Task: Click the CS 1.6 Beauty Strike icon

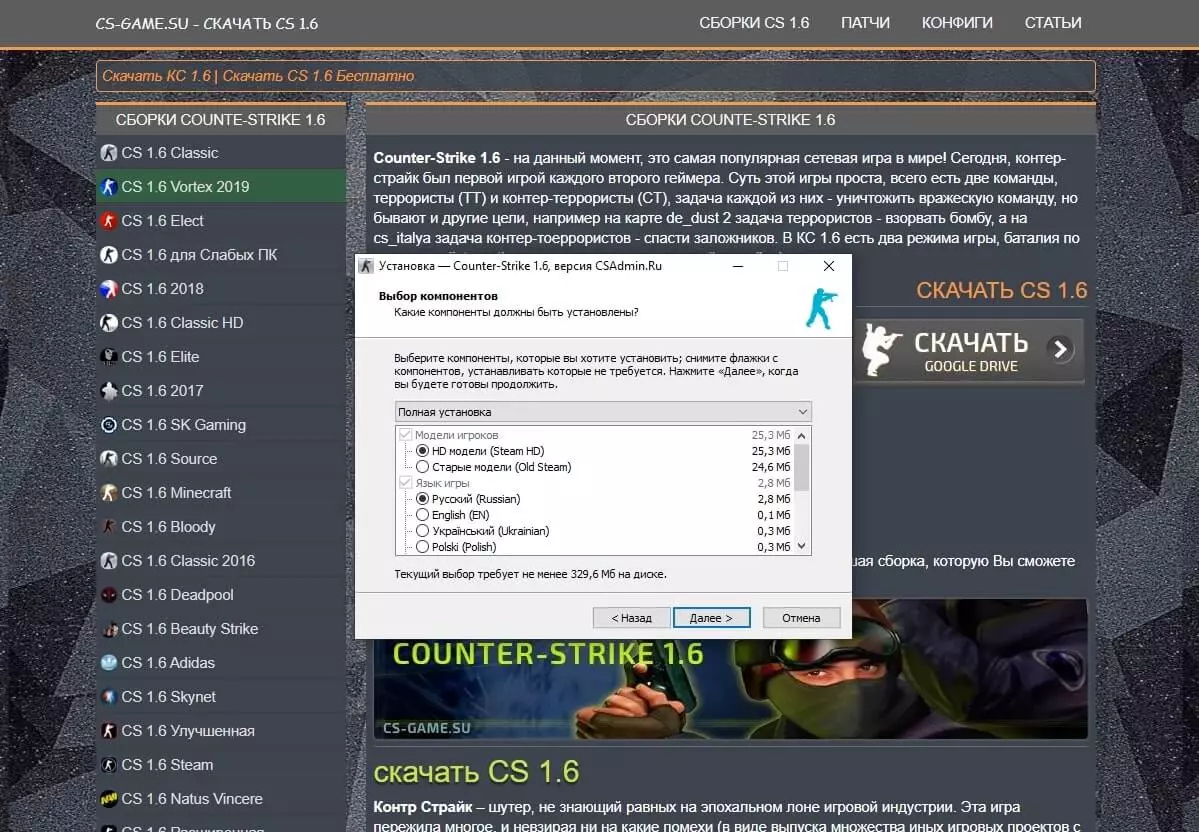Action: (x=109, y=629)
